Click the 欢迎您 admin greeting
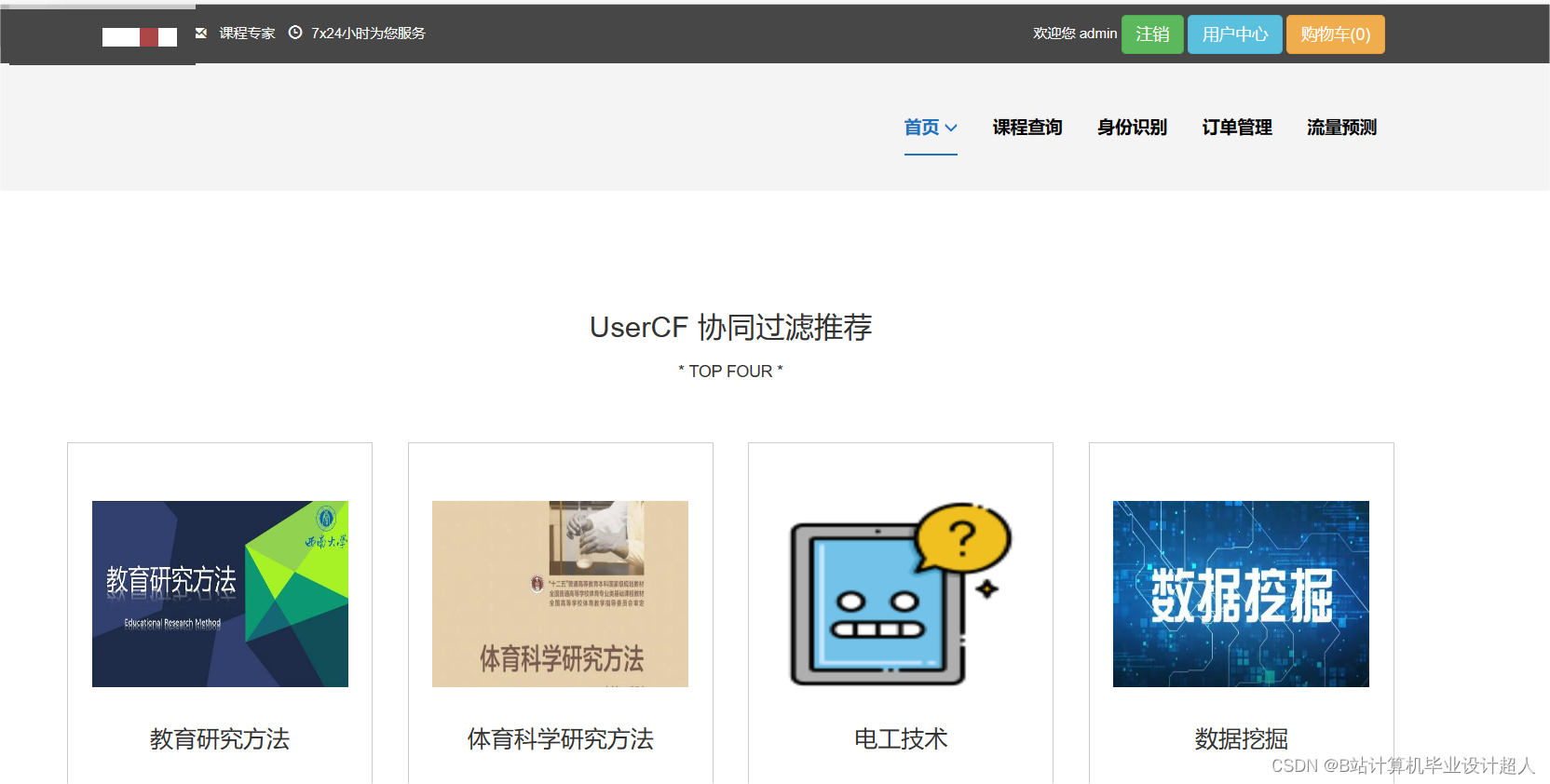 (1075, 34)
